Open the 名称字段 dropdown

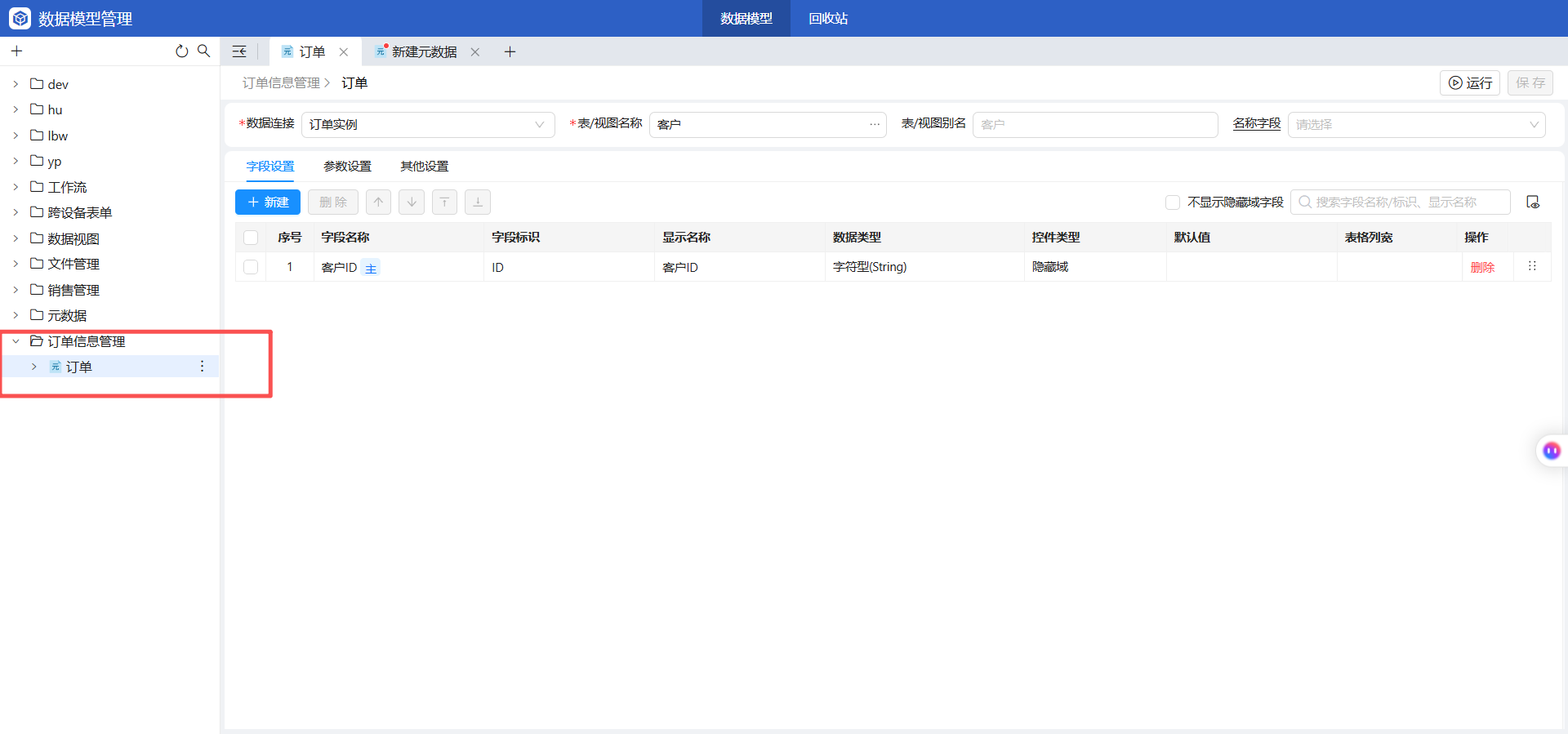[1416, 125]
